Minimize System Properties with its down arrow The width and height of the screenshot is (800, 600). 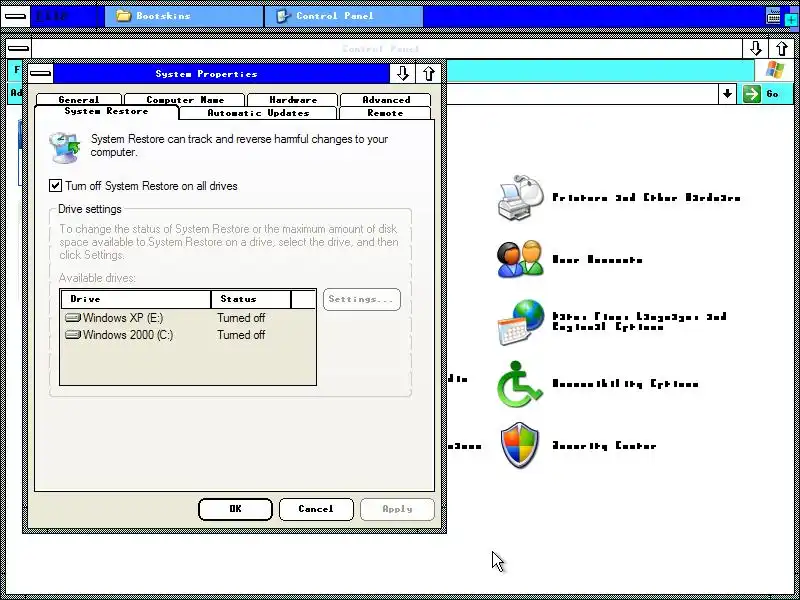pos(403,74)
